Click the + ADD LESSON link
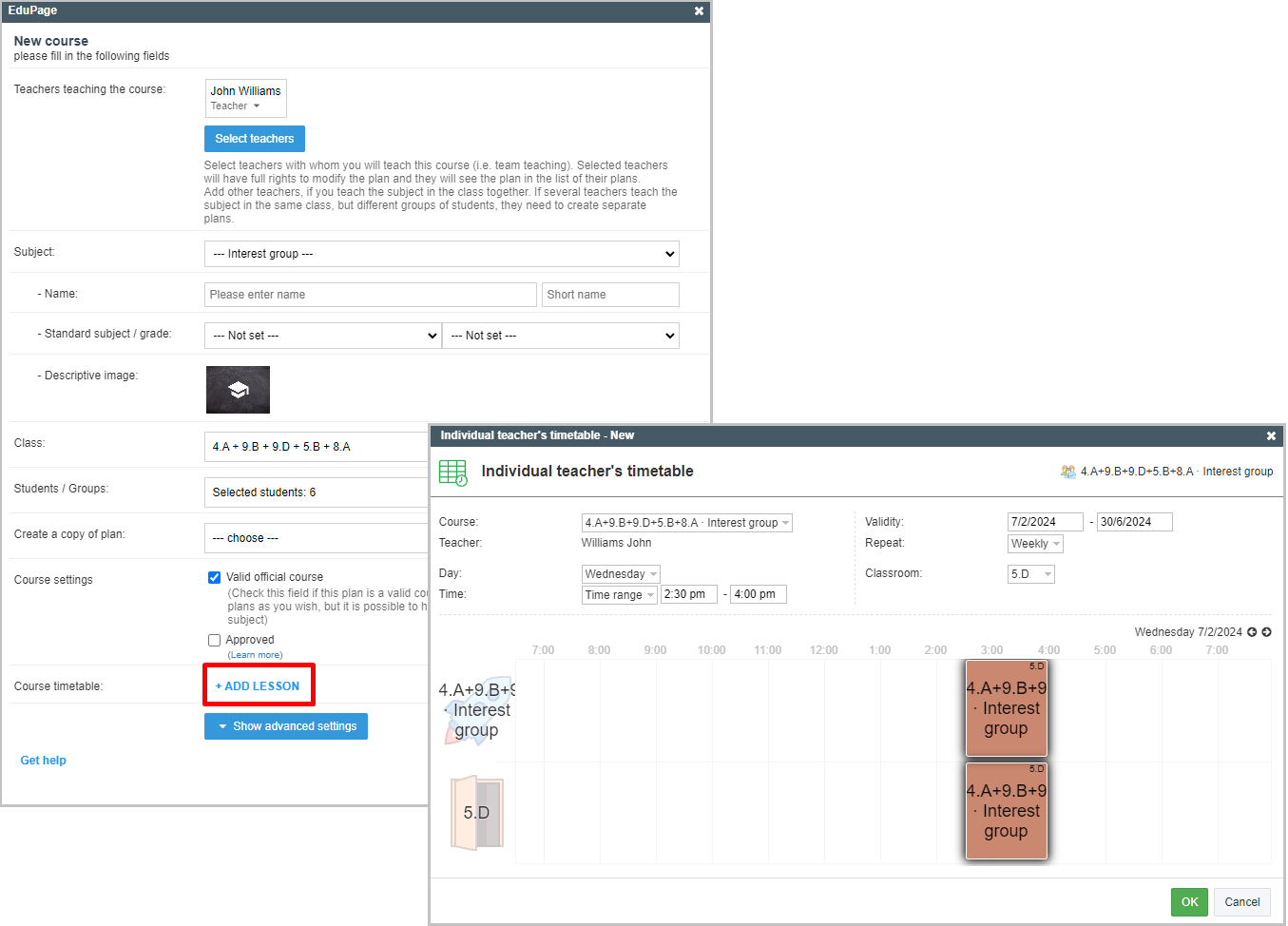This screenshot has width=1288, height=926. [x=258, y=686]
